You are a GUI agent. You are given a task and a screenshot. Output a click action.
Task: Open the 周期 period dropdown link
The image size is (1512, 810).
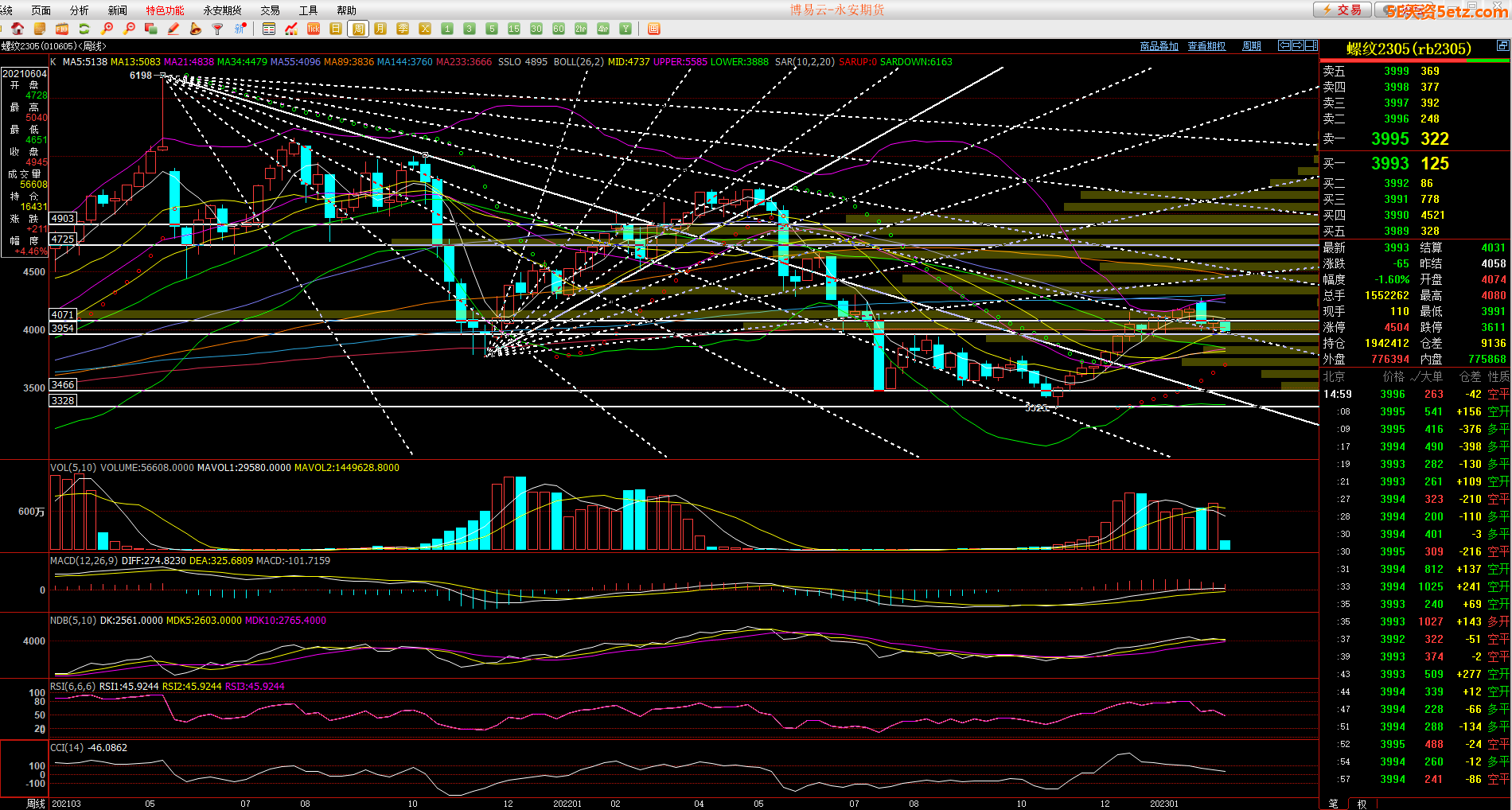point(1252,46)
